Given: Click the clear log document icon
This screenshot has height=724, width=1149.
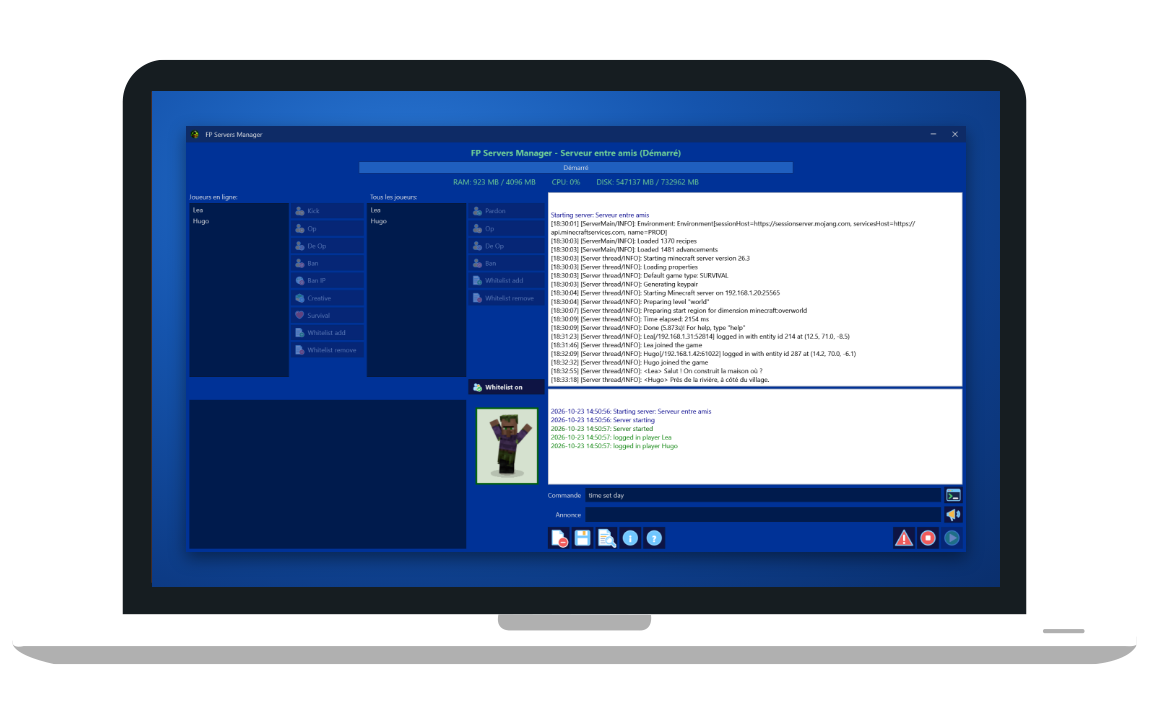Looking at the screenshot, I should [x=559, y=539].
